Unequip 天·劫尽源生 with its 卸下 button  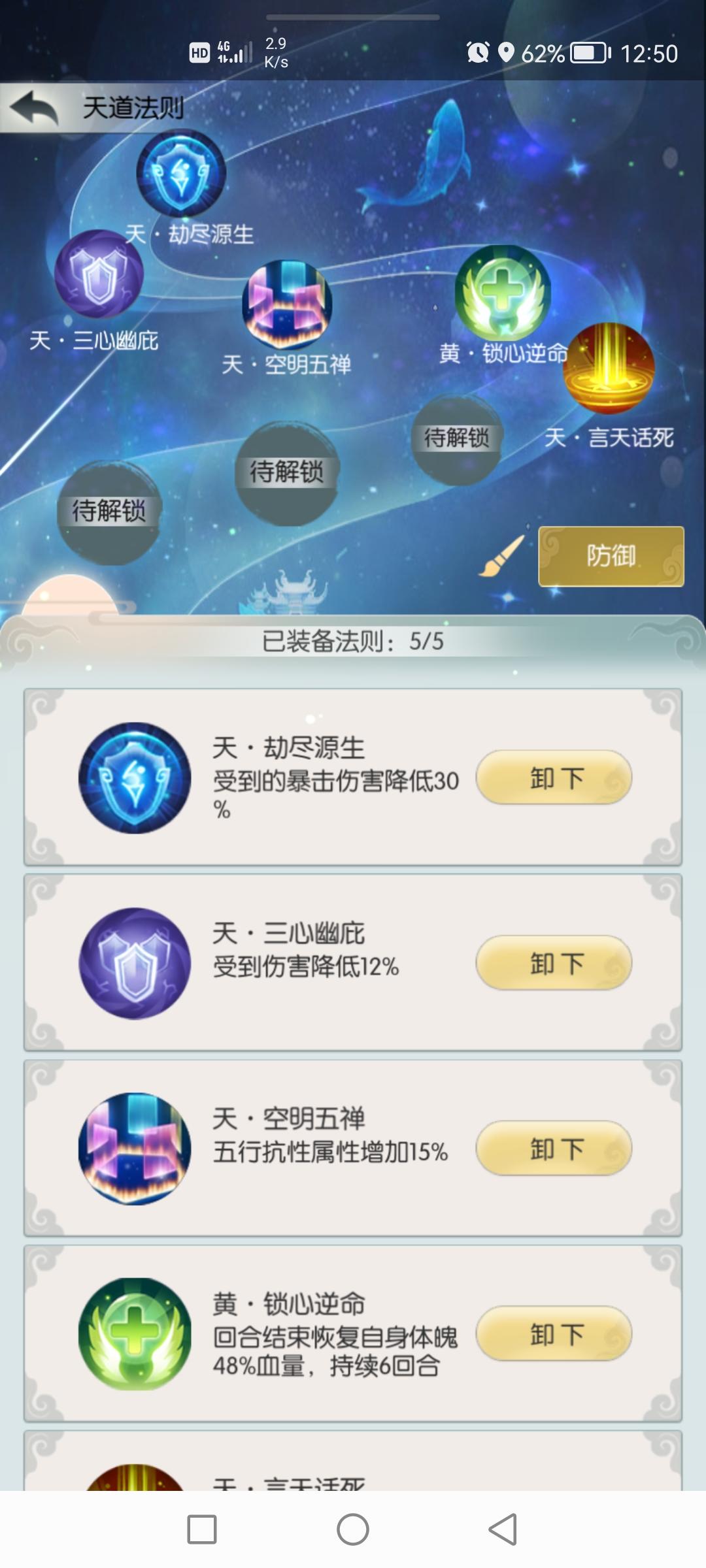[x=554, y=778]
